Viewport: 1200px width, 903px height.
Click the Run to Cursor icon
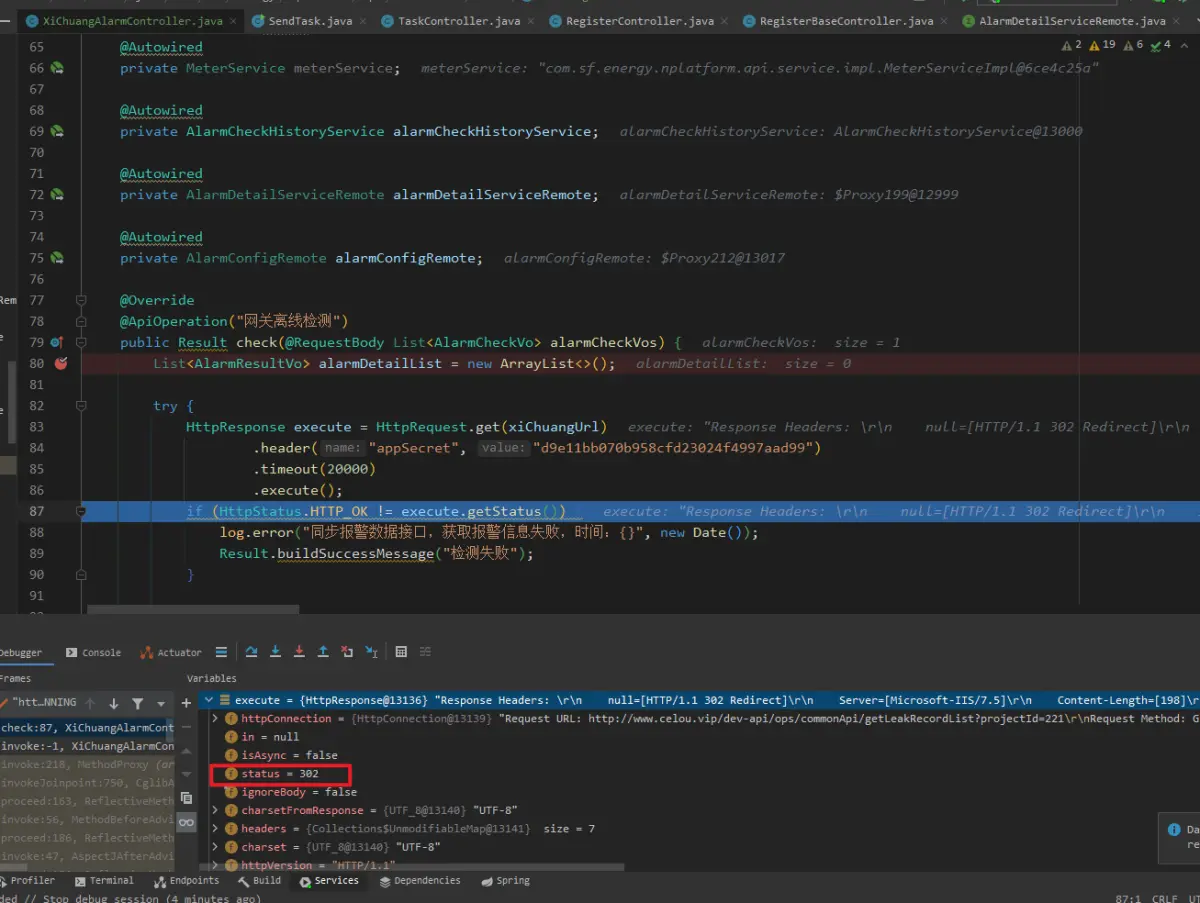tap(371, 652)
